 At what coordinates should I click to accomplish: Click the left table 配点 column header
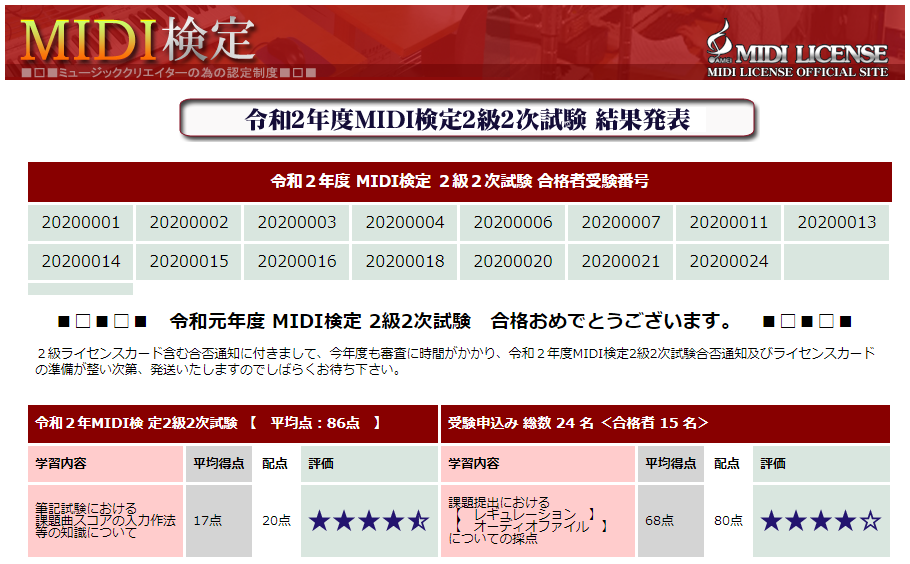point(276,464)
